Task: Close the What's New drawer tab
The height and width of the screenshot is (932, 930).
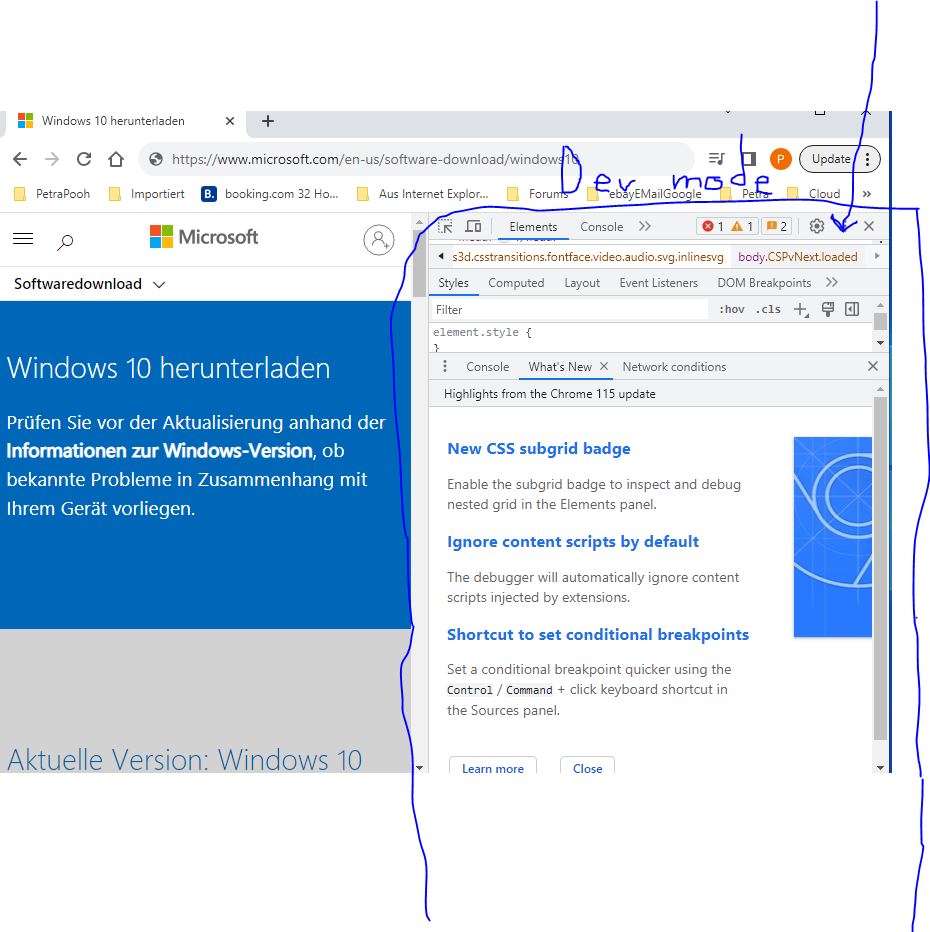Action: click(x=604, y=366)
